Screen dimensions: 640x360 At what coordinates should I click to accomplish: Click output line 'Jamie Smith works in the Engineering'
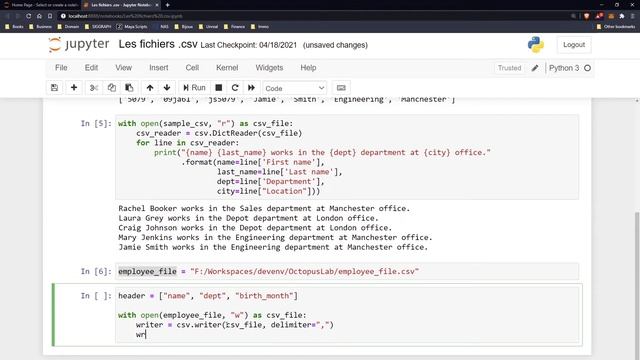coord(273,247)
